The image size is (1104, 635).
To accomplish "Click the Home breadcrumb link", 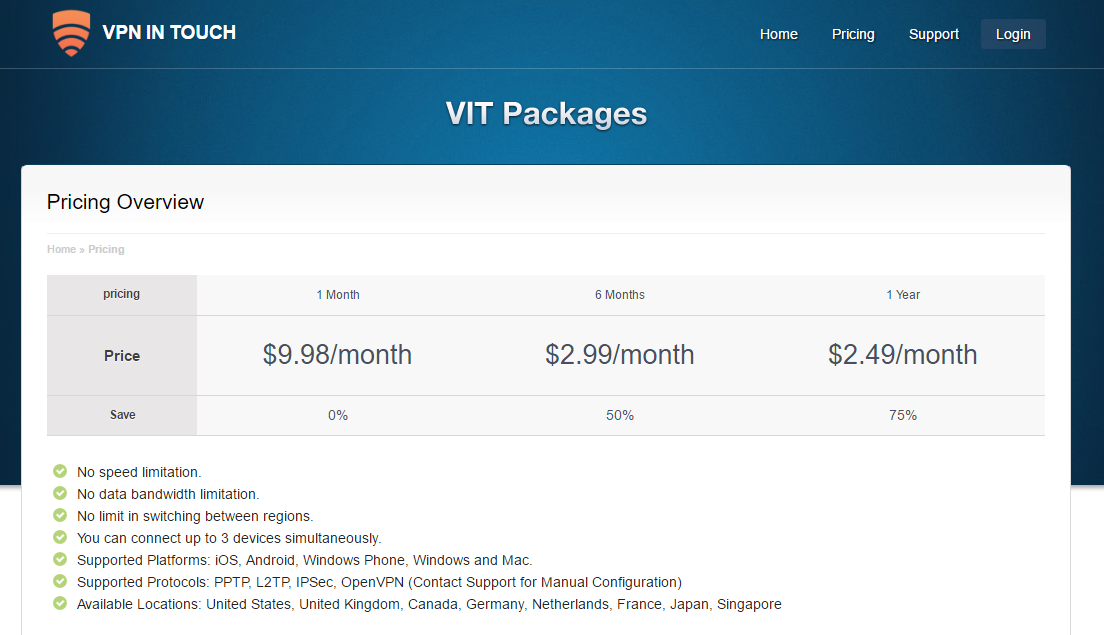I will (61, 249).
